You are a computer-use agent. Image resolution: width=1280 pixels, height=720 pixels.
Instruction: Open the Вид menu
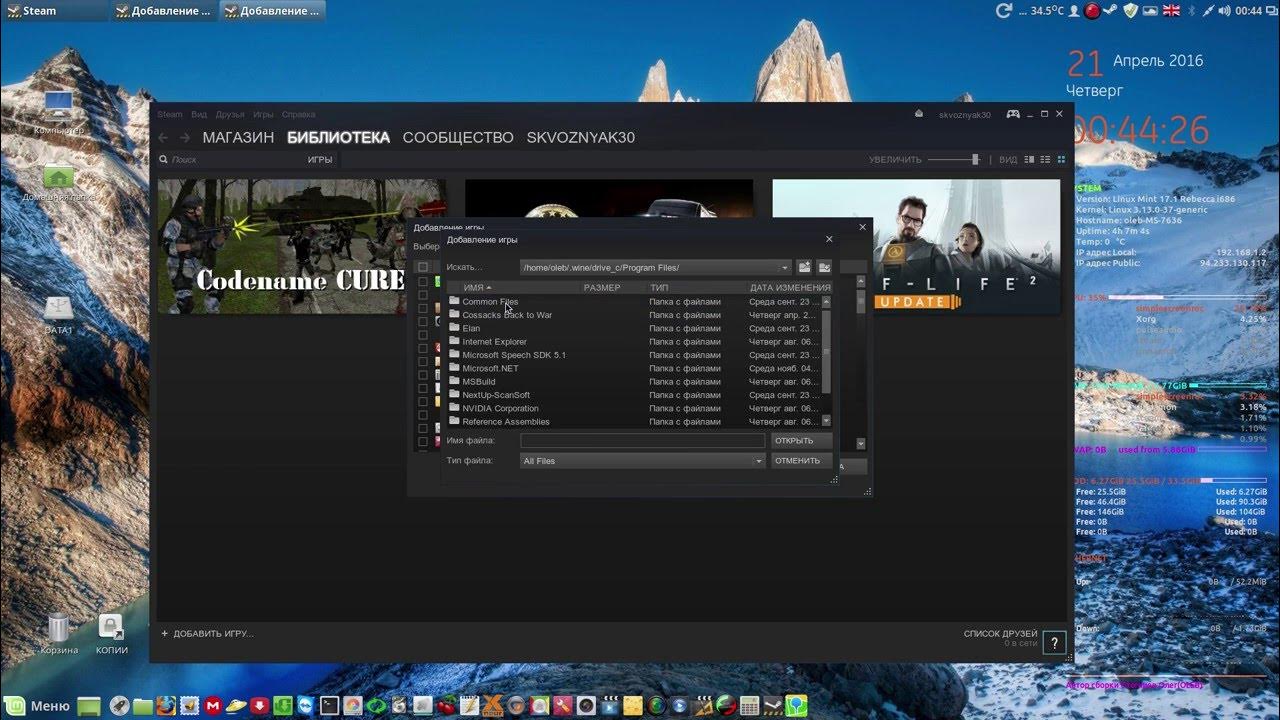click(199, 115)
